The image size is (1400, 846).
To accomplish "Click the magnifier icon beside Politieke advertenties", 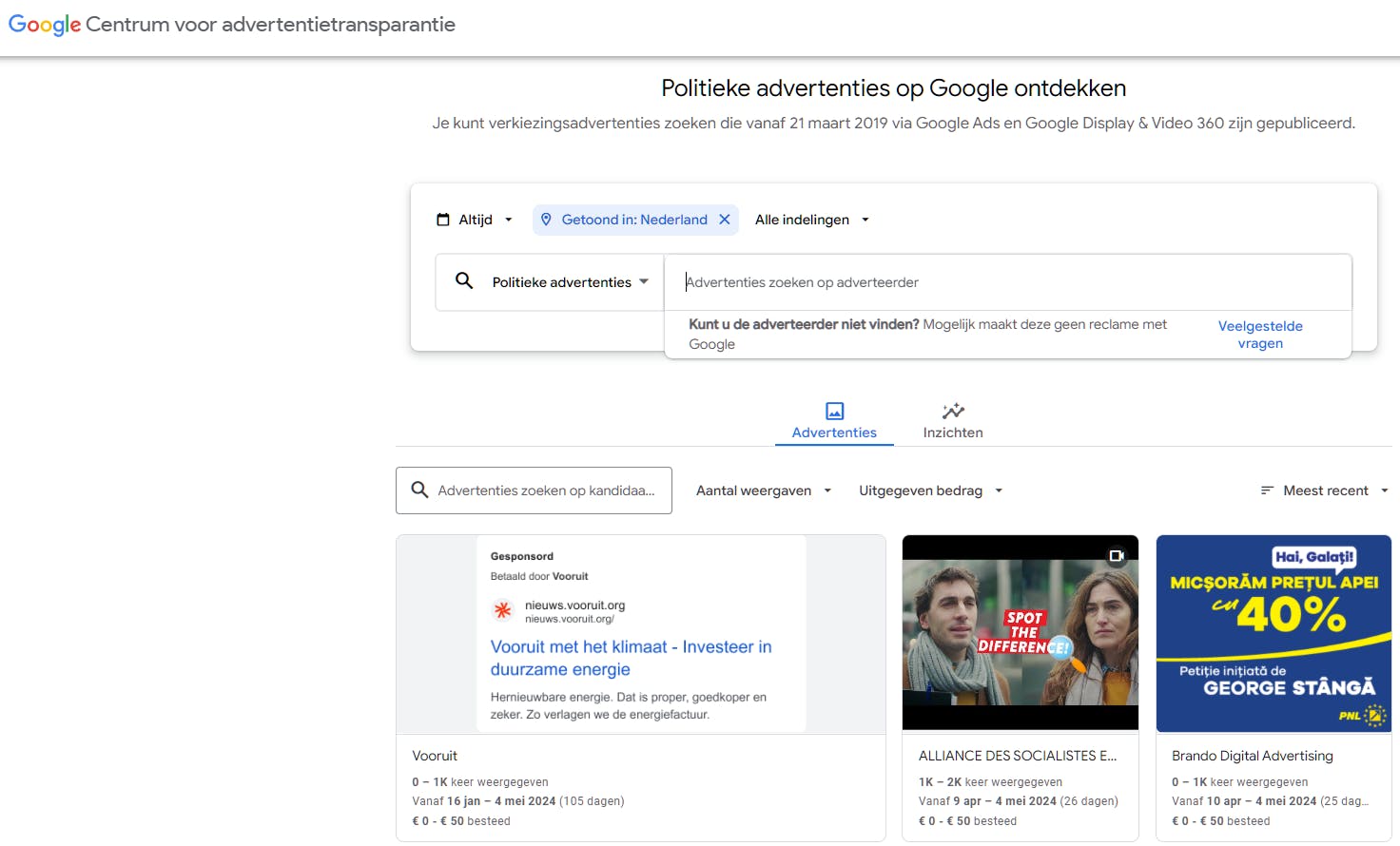I will (464, 281).
